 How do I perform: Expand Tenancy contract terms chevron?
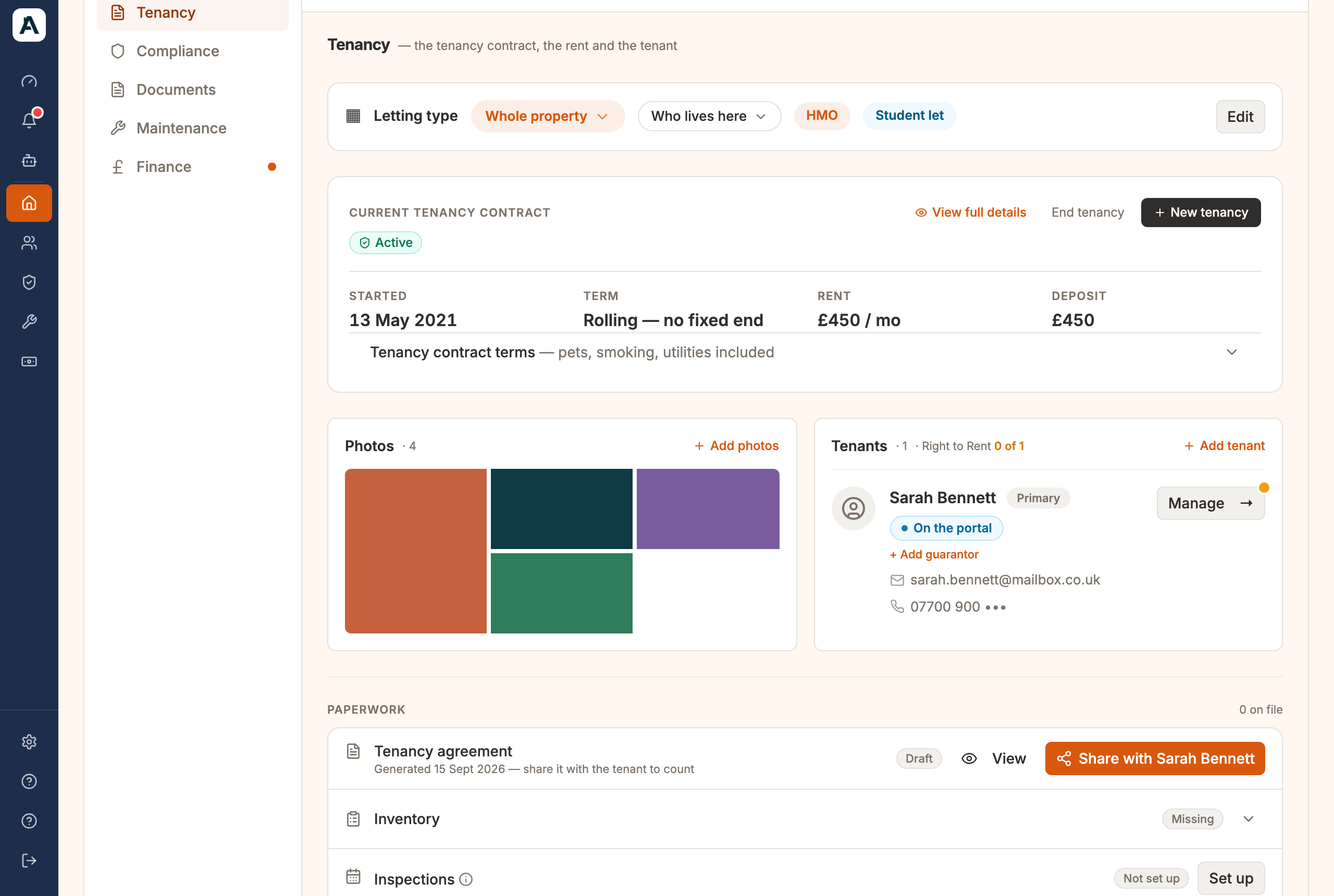[1232, 352]
